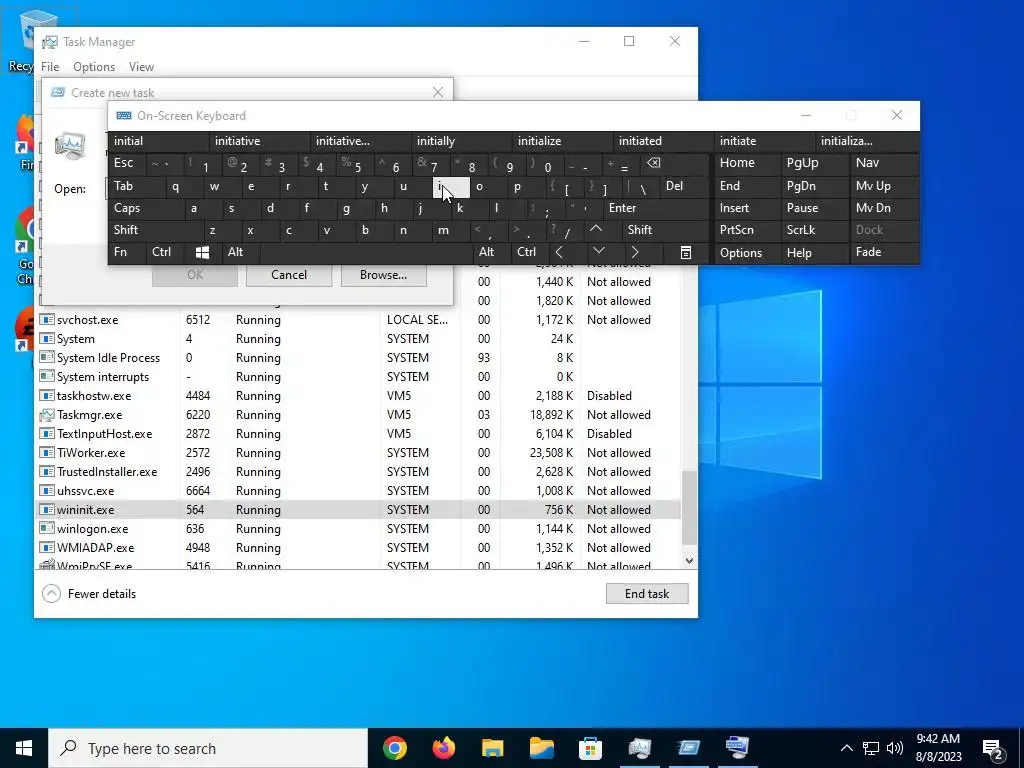The width and height of the screenshot is (1024, 768).
Task: Click the context menu key on On-Screen Keyboard
Action: [x=685, y=253]
